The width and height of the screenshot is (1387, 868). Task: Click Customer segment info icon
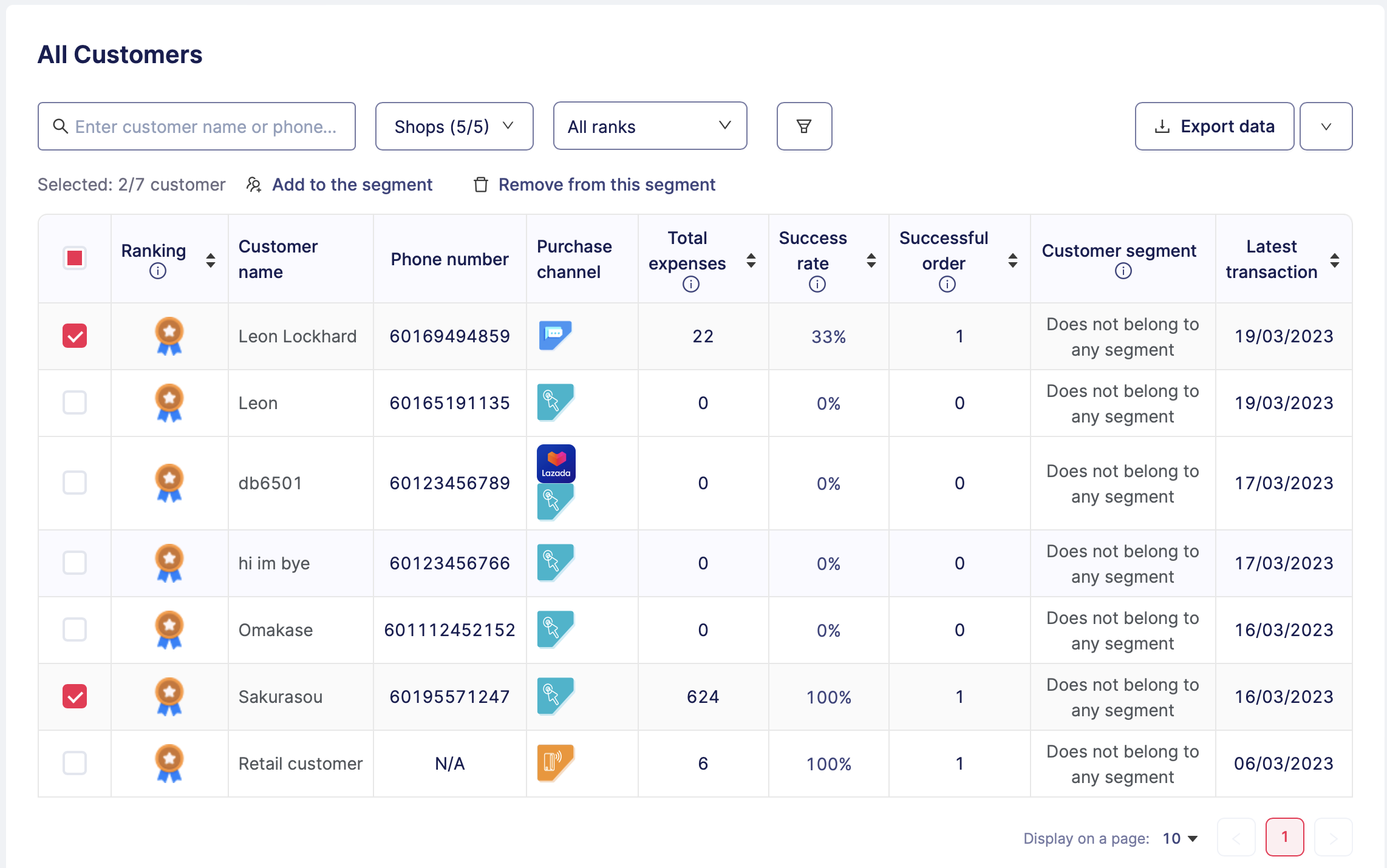(1123, 271)
